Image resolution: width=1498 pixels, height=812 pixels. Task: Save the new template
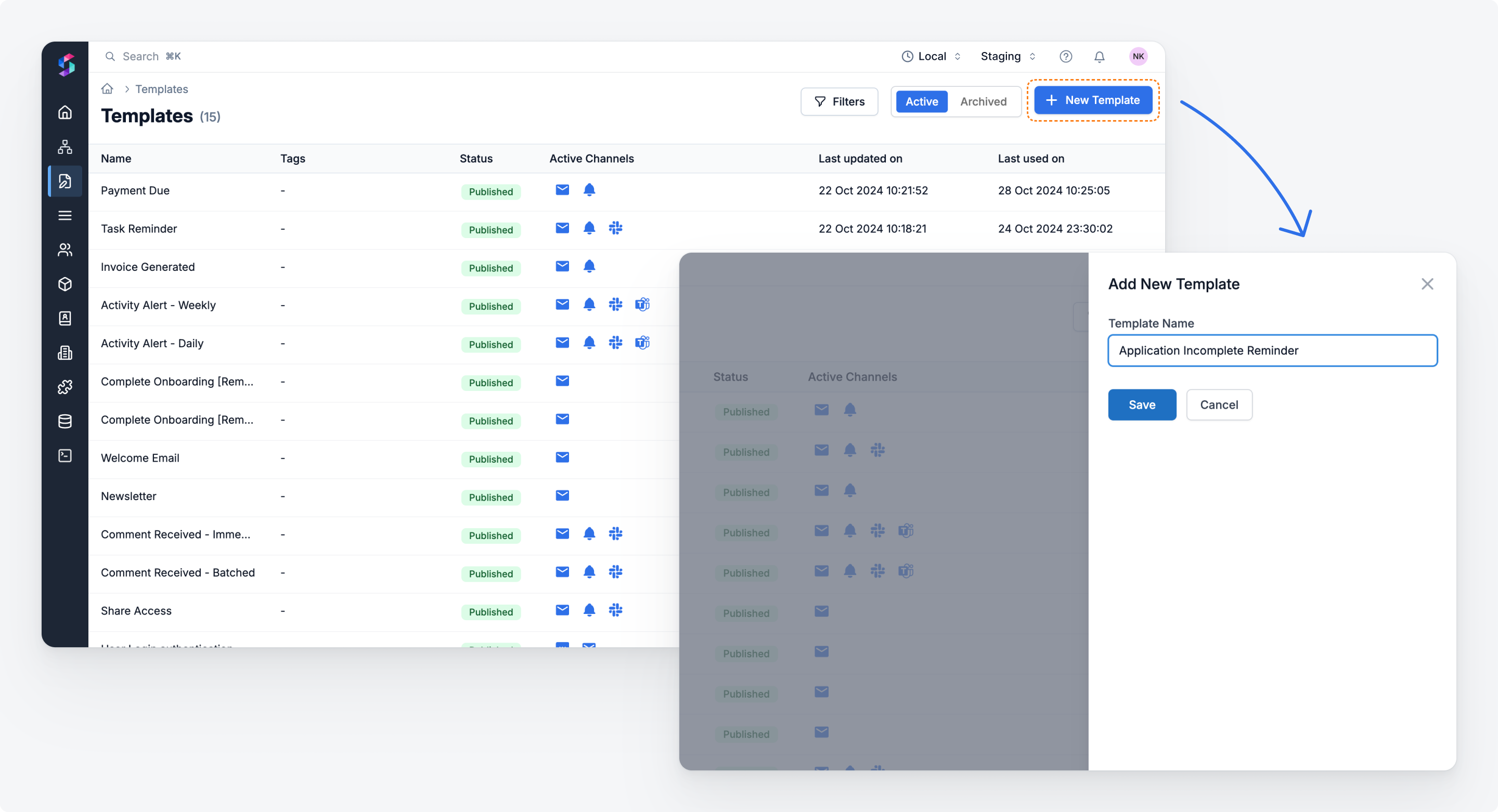[x=1142, y=404]
